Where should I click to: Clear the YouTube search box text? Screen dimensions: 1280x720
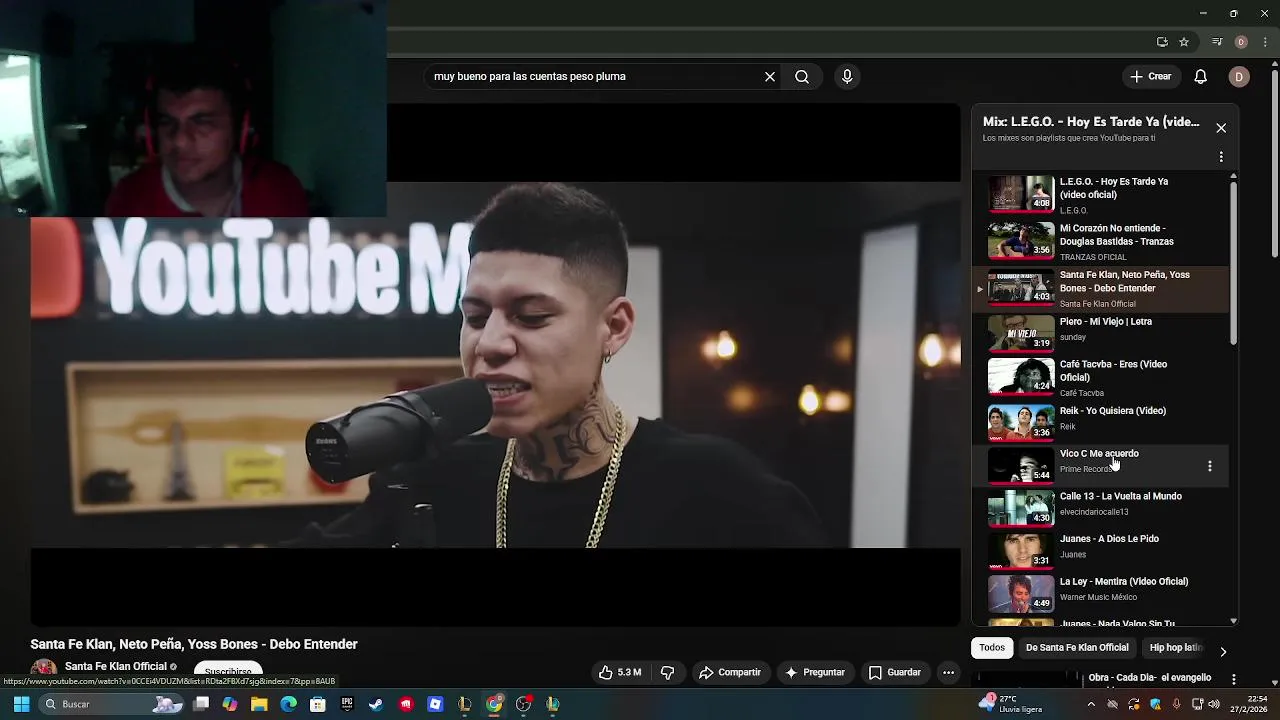click(x=770, y=77)
